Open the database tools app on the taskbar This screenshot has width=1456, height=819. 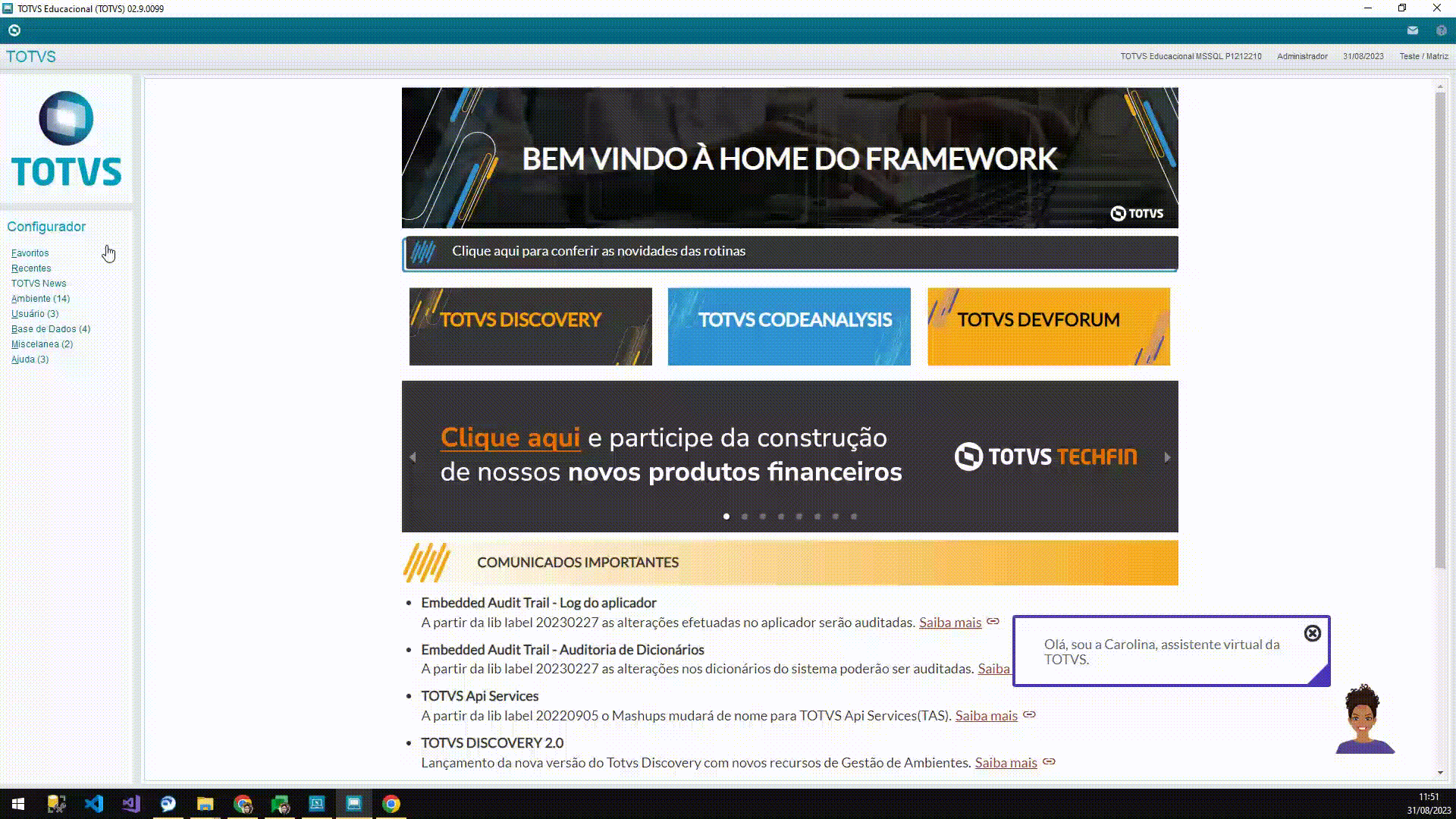[x=56, y=804]
